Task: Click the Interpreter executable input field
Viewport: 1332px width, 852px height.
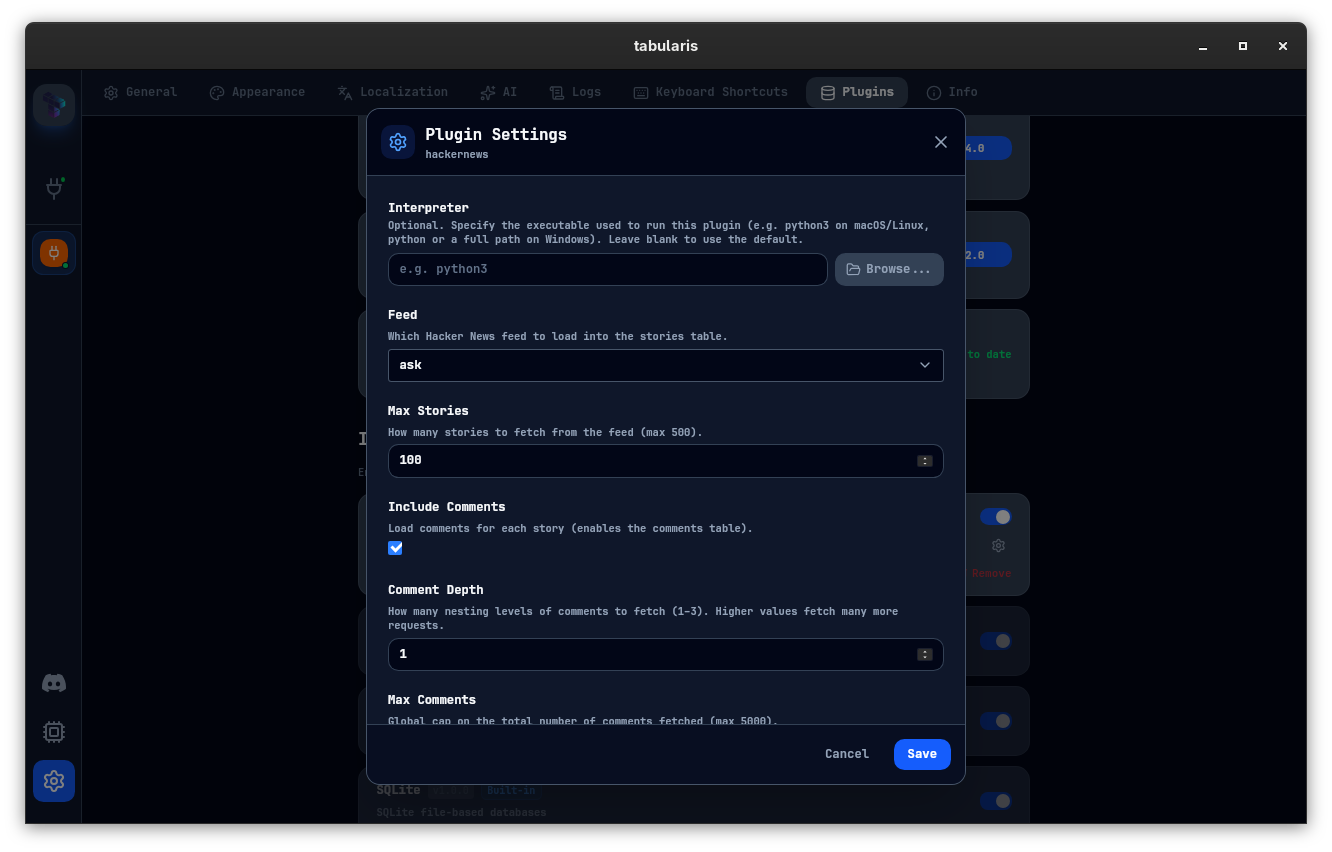Action: click(607, 269)
